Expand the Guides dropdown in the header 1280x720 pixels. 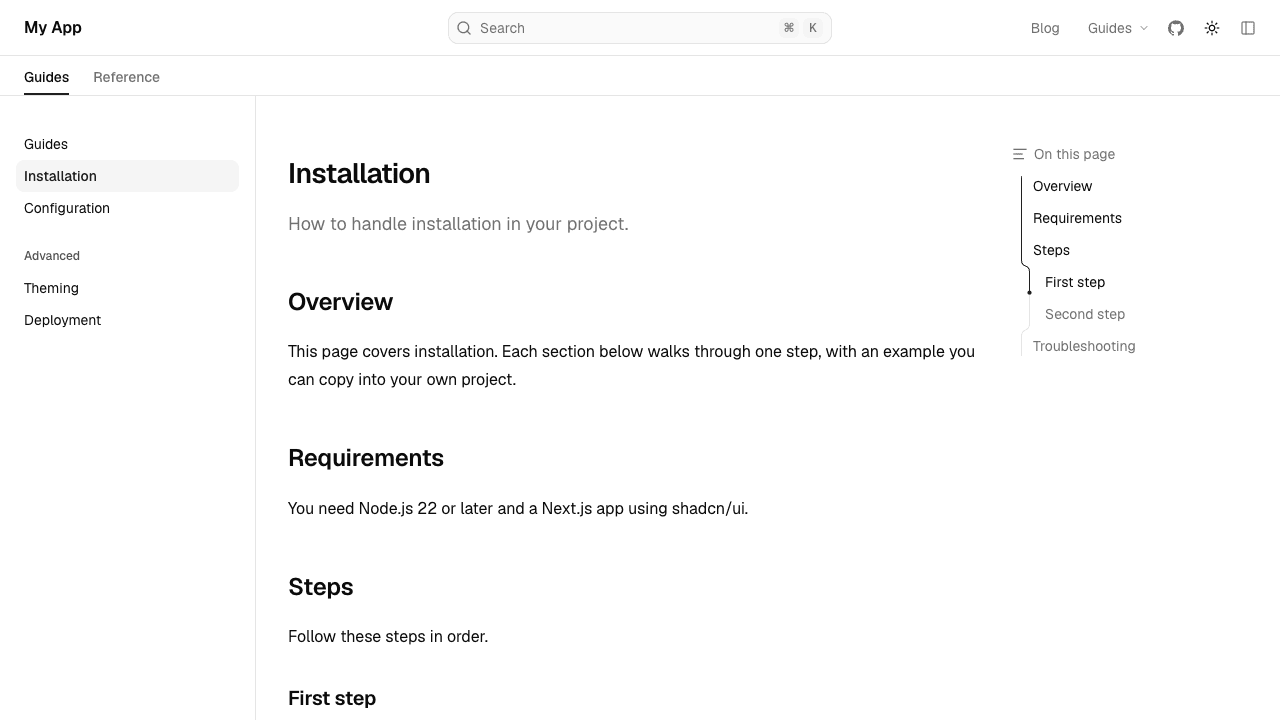tap(1118, 28)
